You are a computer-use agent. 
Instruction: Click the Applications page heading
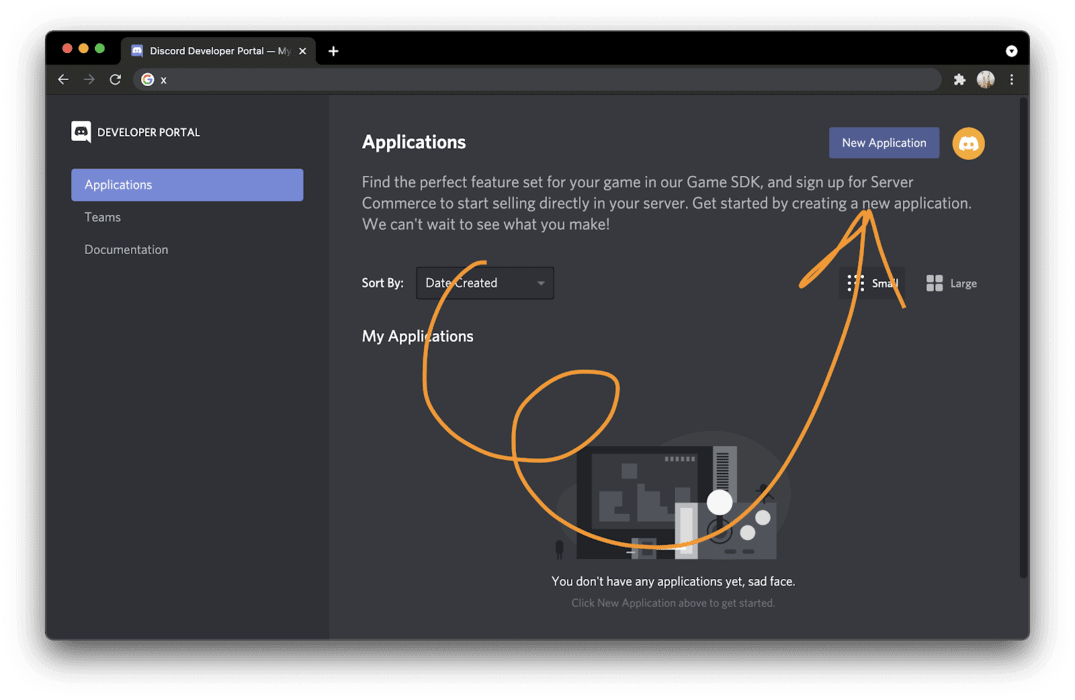(414, 142)
